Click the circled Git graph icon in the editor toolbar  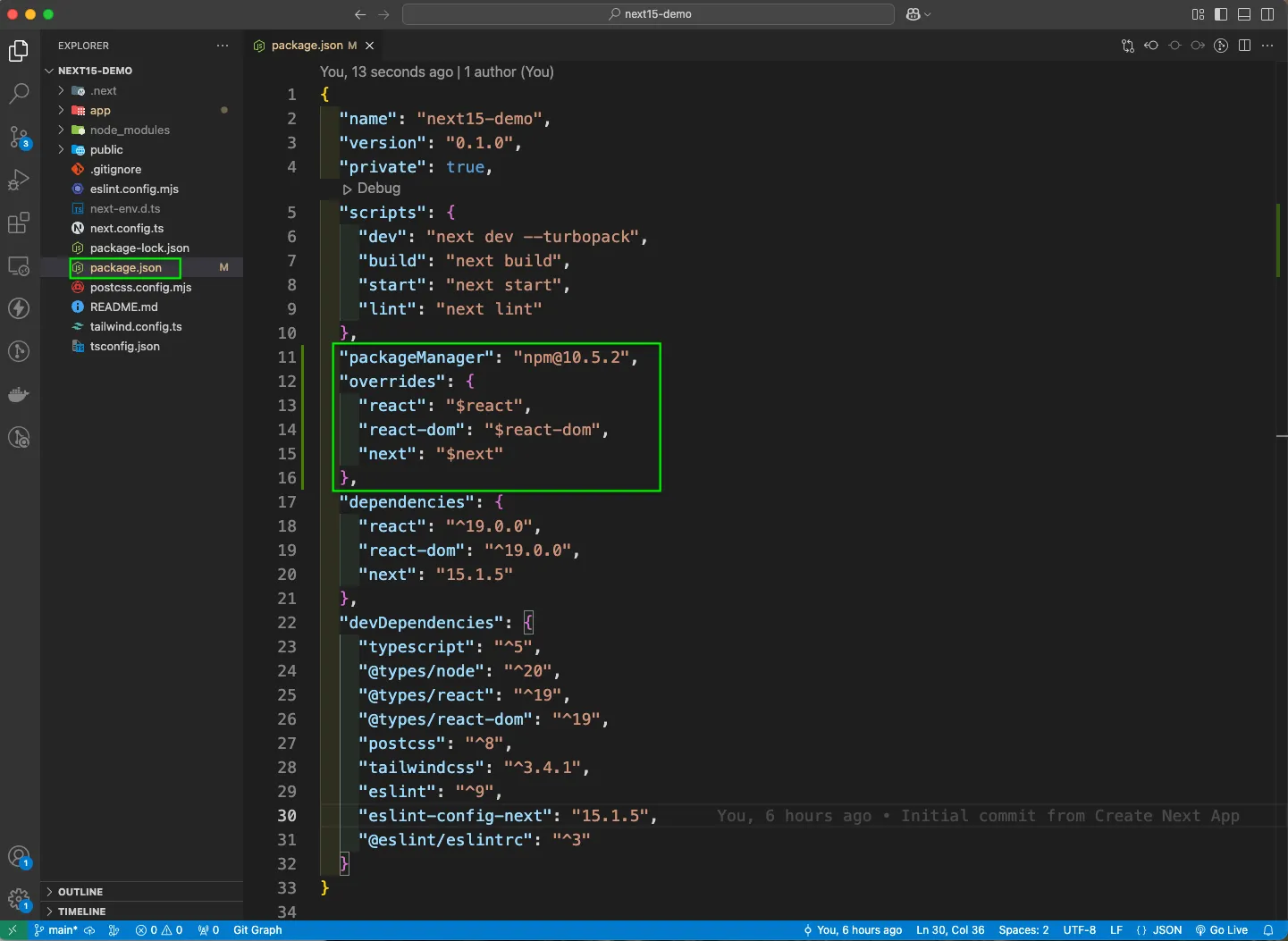(x=1221, y=46)
